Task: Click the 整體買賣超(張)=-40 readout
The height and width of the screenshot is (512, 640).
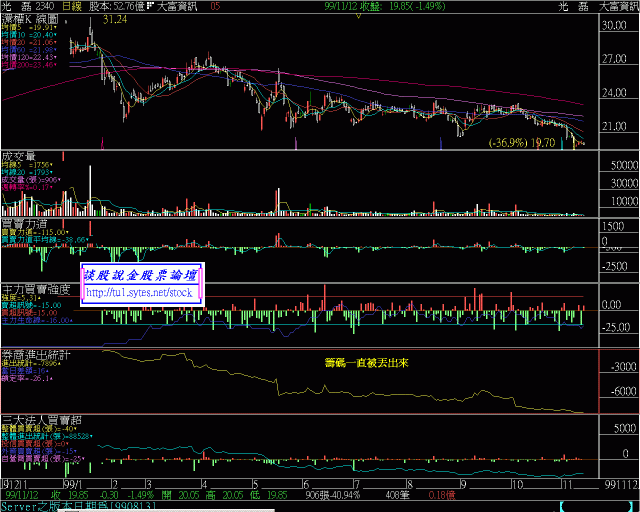Action: click(39, 429)
